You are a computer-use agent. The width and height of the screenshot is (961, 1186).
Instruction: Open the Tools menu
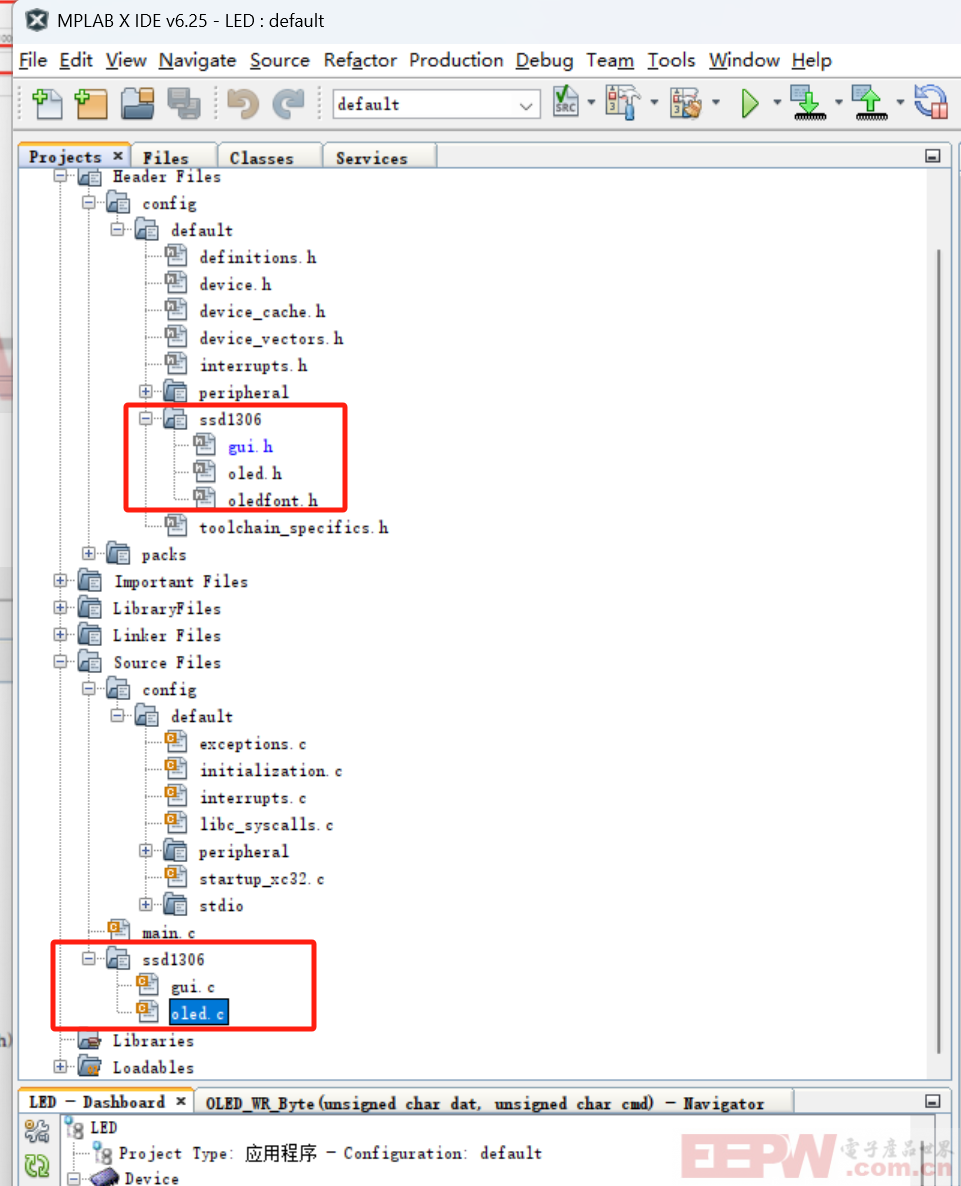671,61
